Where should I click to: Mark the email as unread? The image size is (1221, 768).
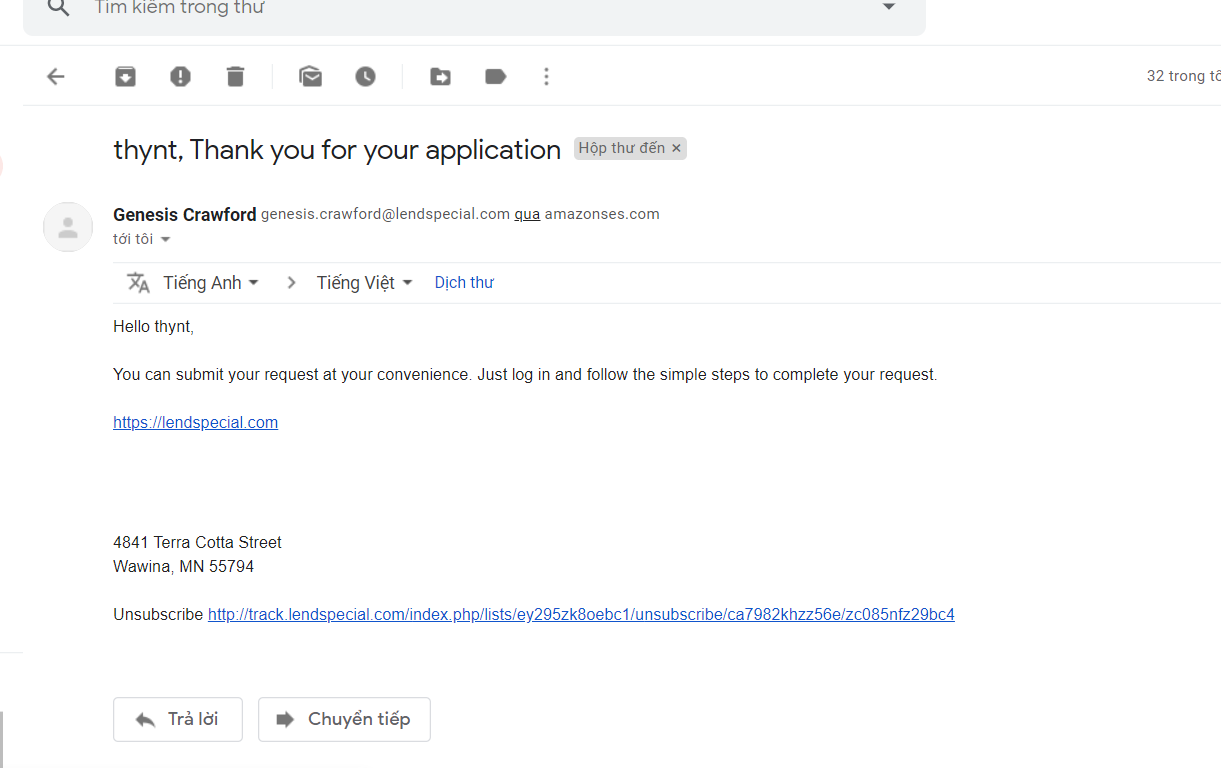click(x=311, y=76)
